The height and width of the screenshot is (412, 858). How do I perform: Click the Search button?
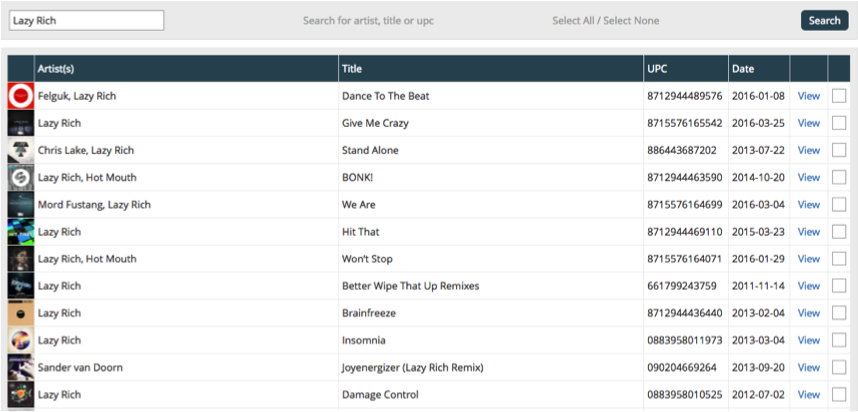[x=825, y=20]
